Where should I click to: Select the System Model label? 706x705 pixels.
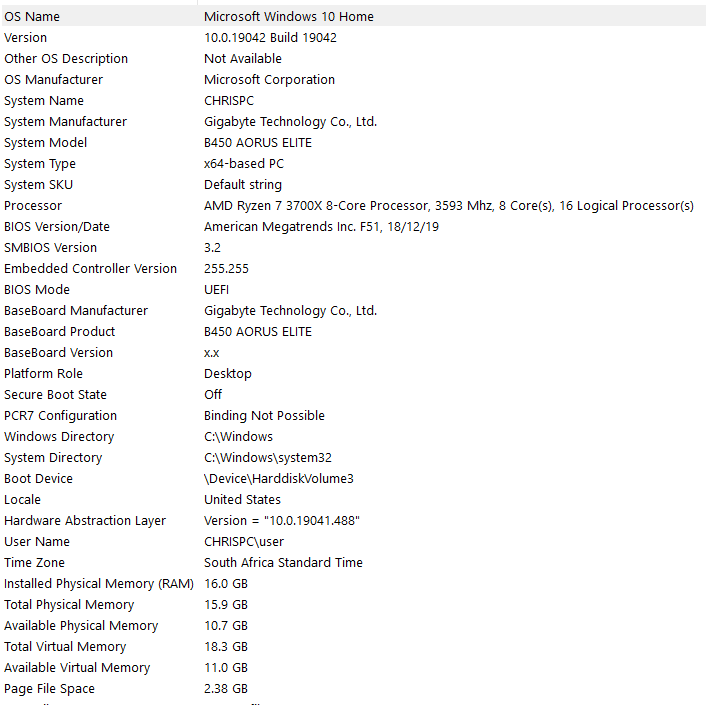[45, 143]
